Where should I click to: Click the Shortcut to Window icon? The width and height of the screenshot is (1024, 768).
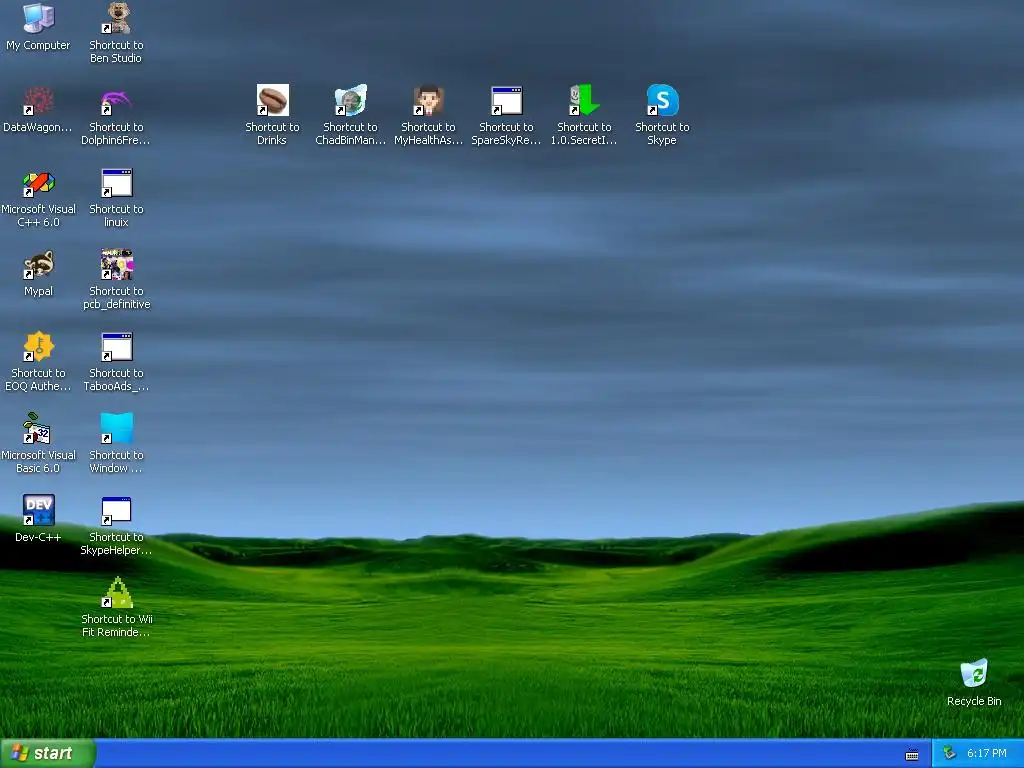tap(116, 428)
